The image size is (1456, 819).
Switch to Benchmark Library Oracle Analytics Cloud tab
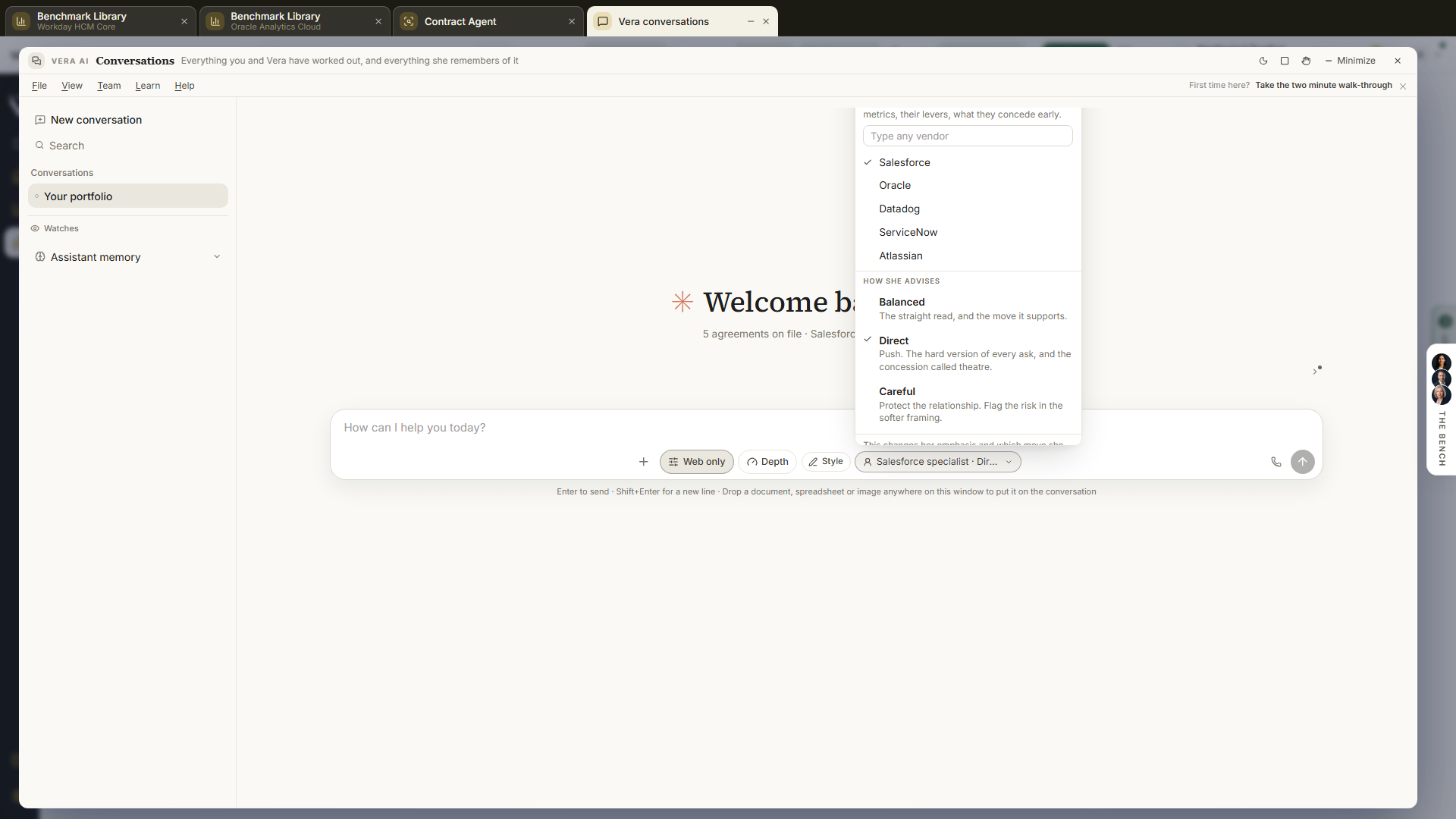click(x=295, y=21)
